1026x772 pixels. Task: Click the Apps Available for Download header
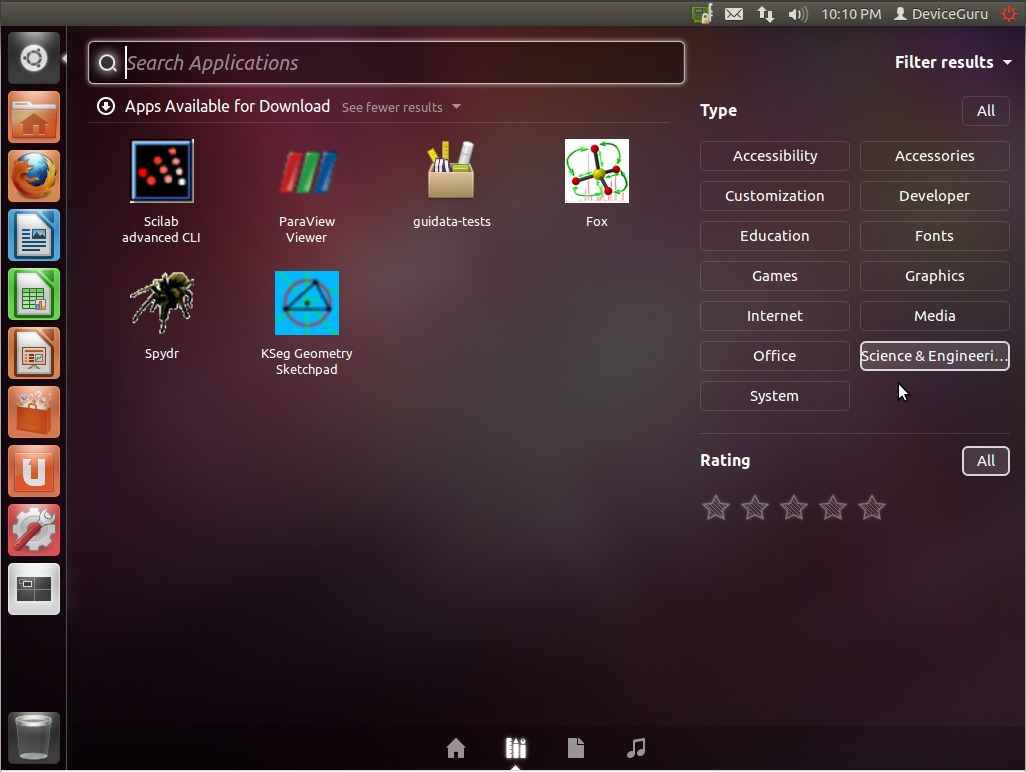click(x=227, y=106)
